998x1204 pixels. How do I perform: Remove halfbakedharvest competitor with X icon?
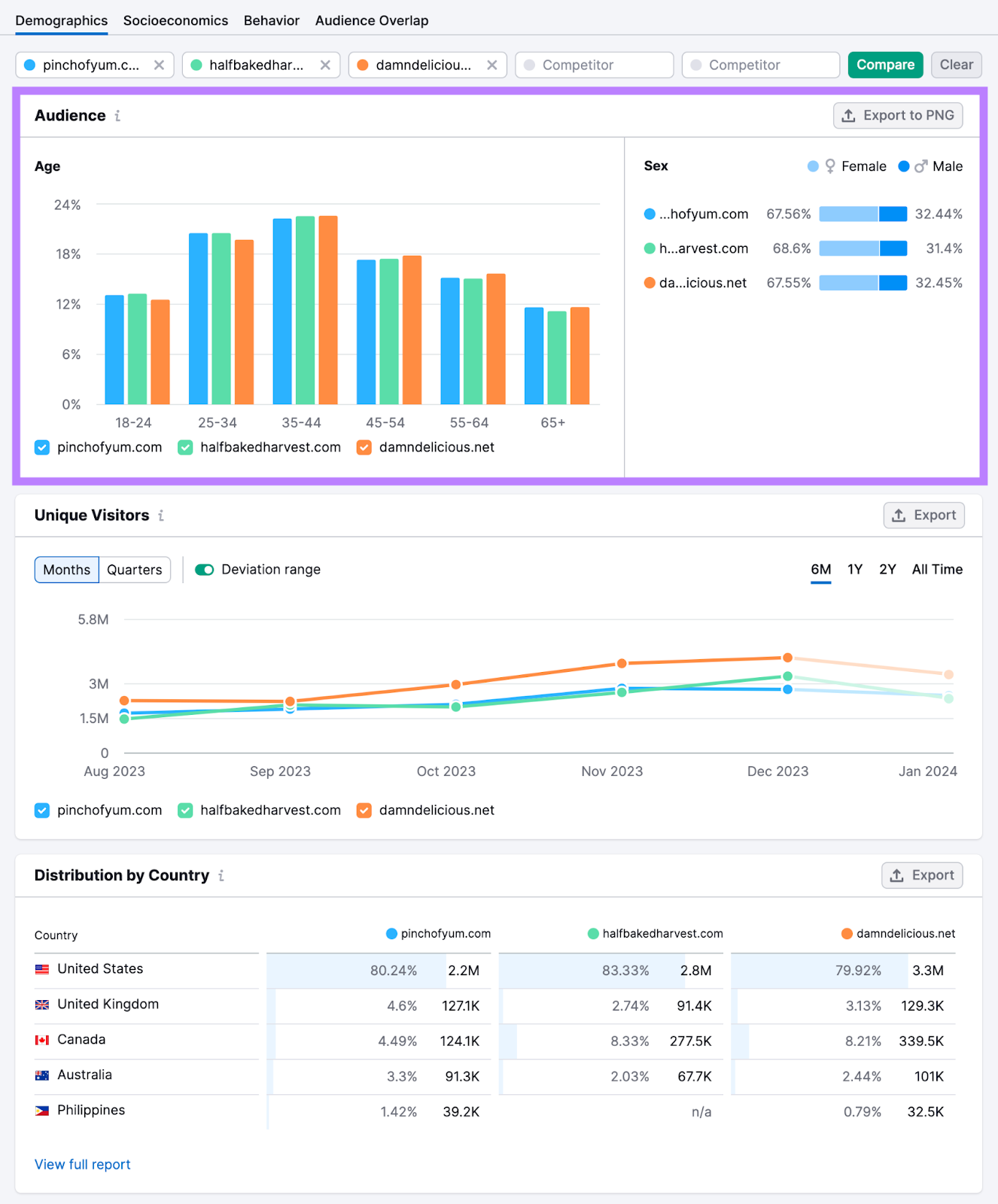tap(325, 65)
